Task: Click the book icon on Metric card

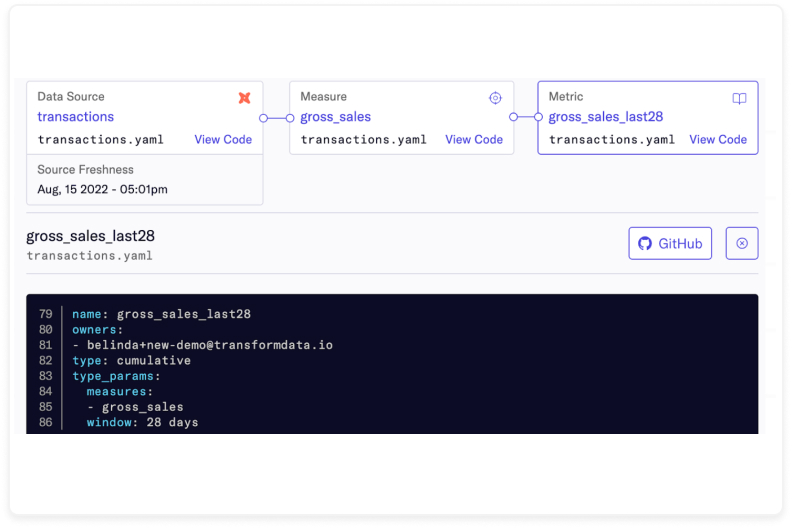Action: pyautogui.click(x=739, y=99)
